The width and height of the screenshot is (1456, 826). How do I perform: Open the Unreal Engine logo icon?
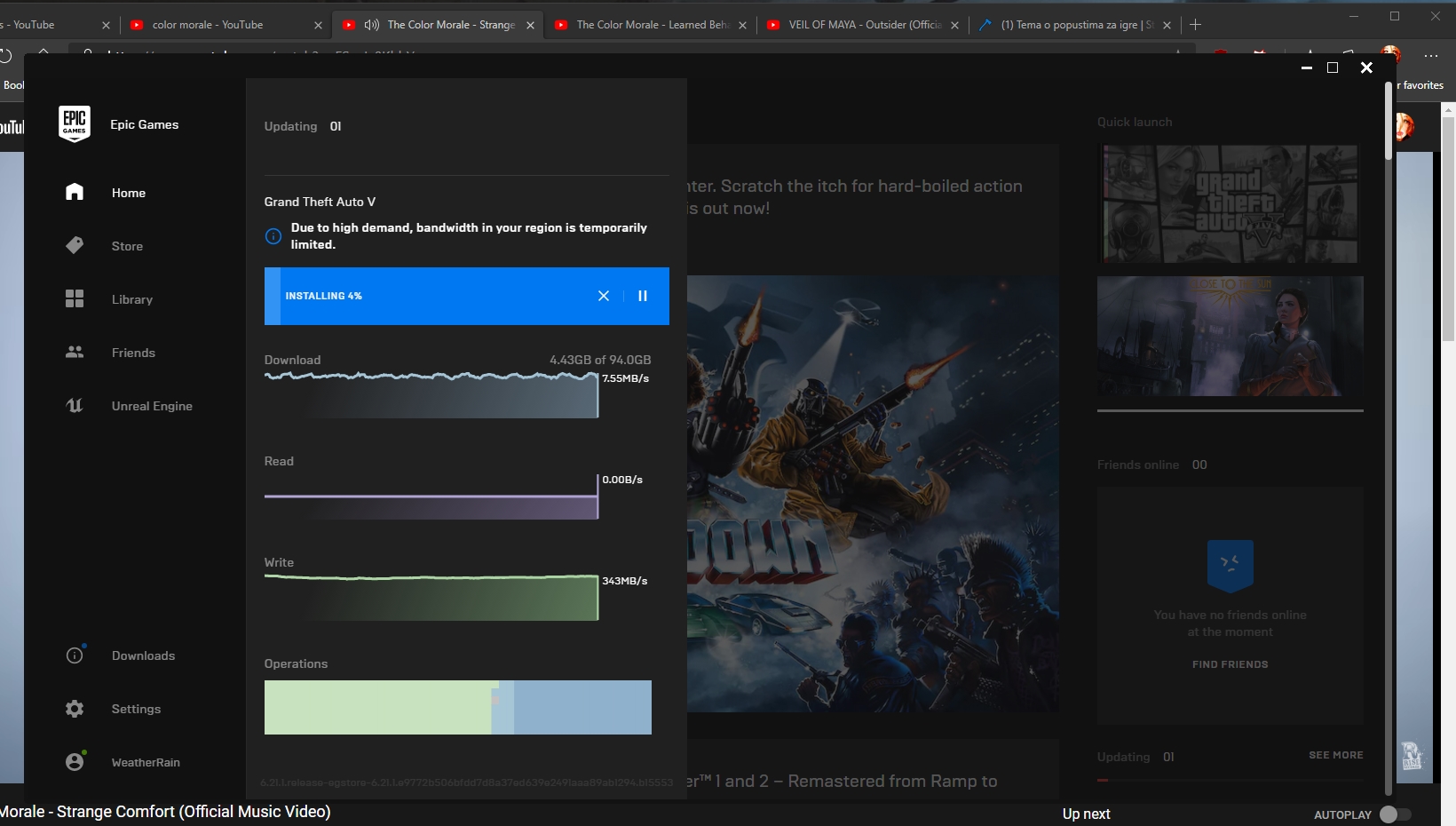coord(75,405)
